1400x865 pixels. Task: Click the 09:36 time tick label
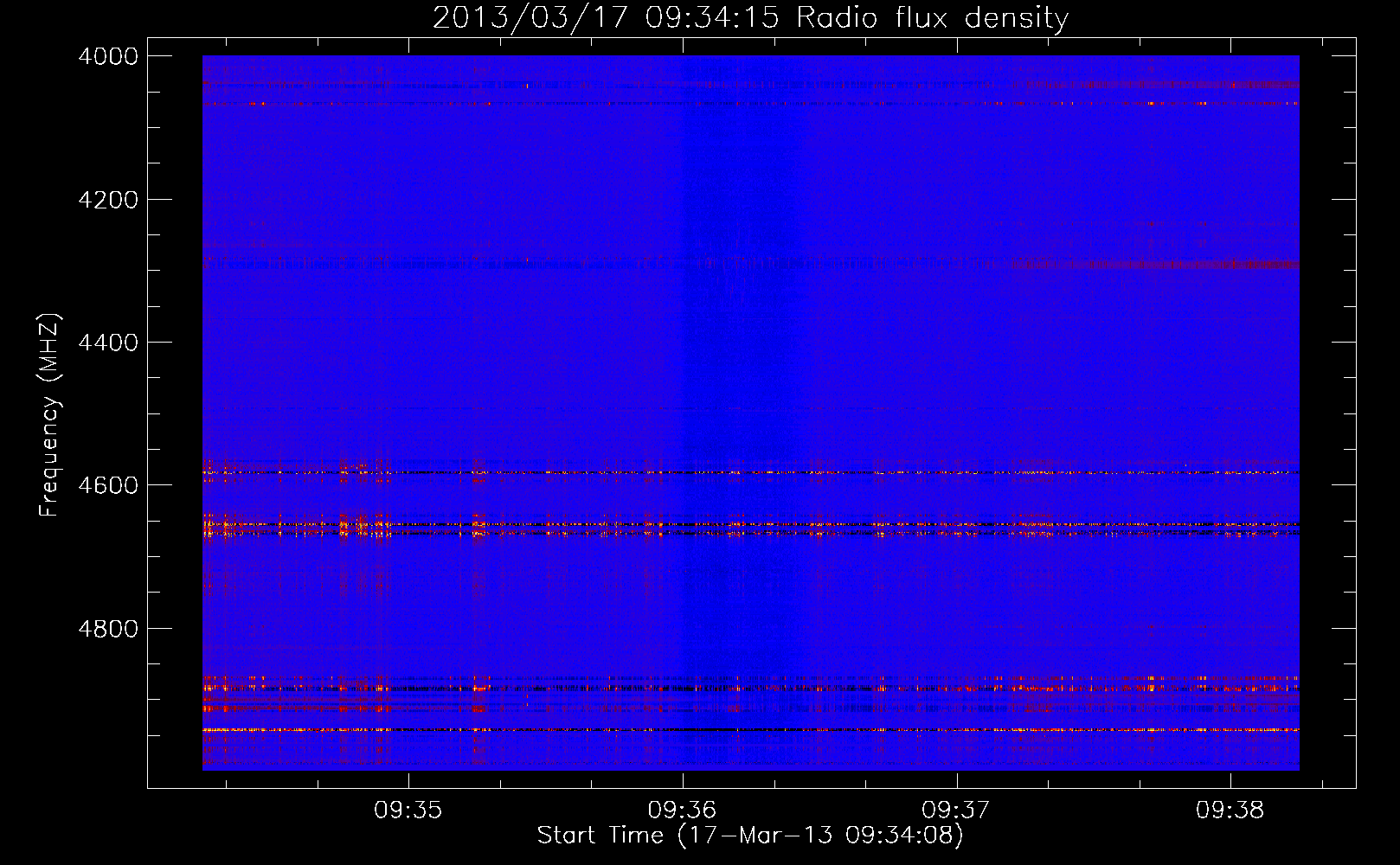click(683, 811)
